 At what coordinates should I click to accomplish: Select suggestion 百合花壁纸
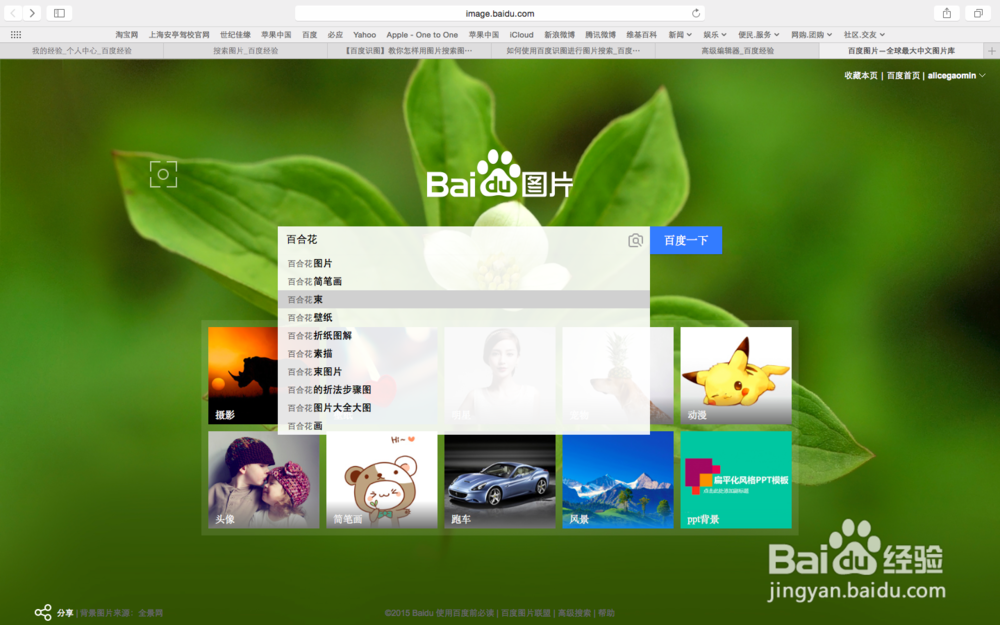tap(464, 318)
